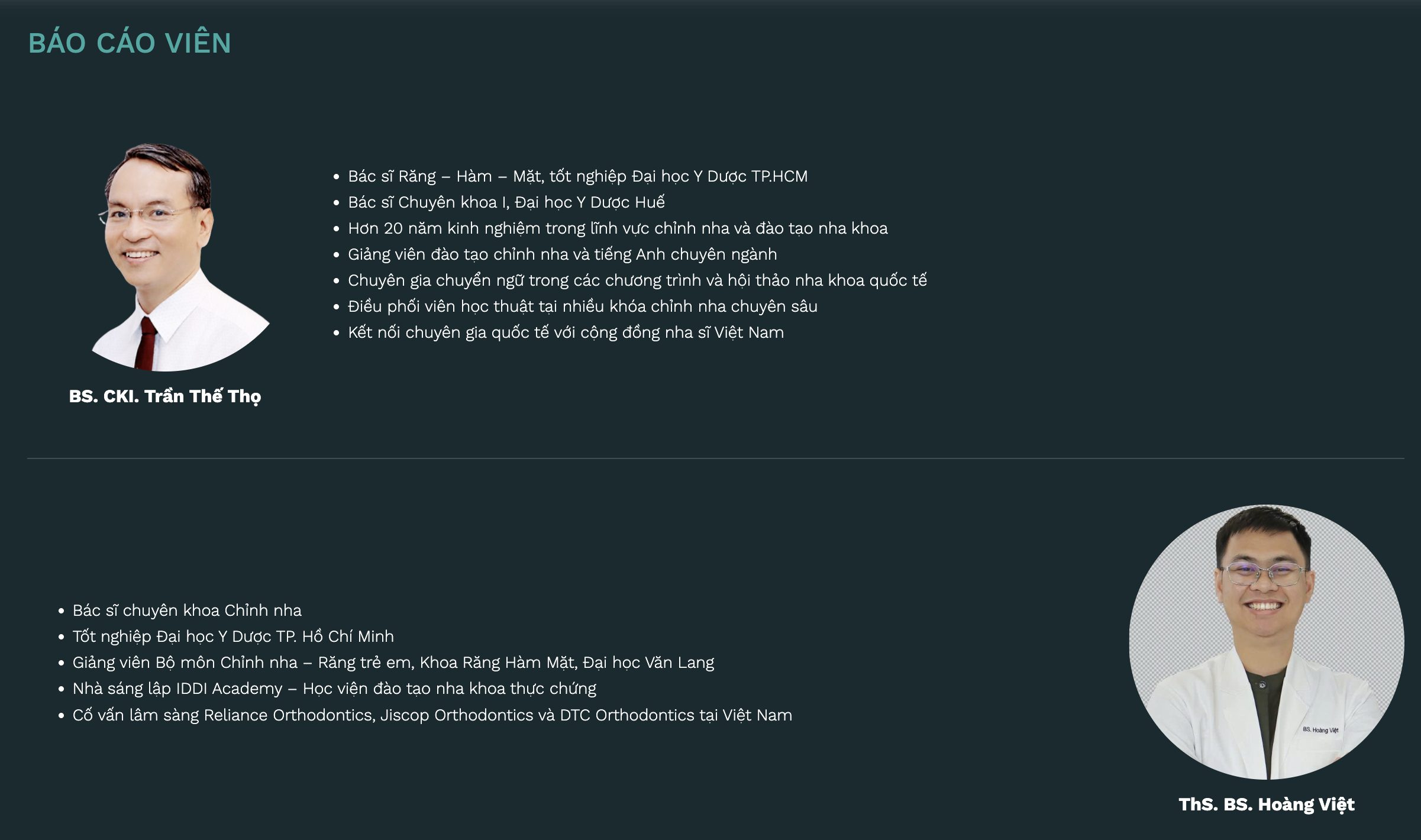Click the 'Kết nối chuyên gia quốc tế' line
The image size is (1421, 840).
tap(566, 332)
